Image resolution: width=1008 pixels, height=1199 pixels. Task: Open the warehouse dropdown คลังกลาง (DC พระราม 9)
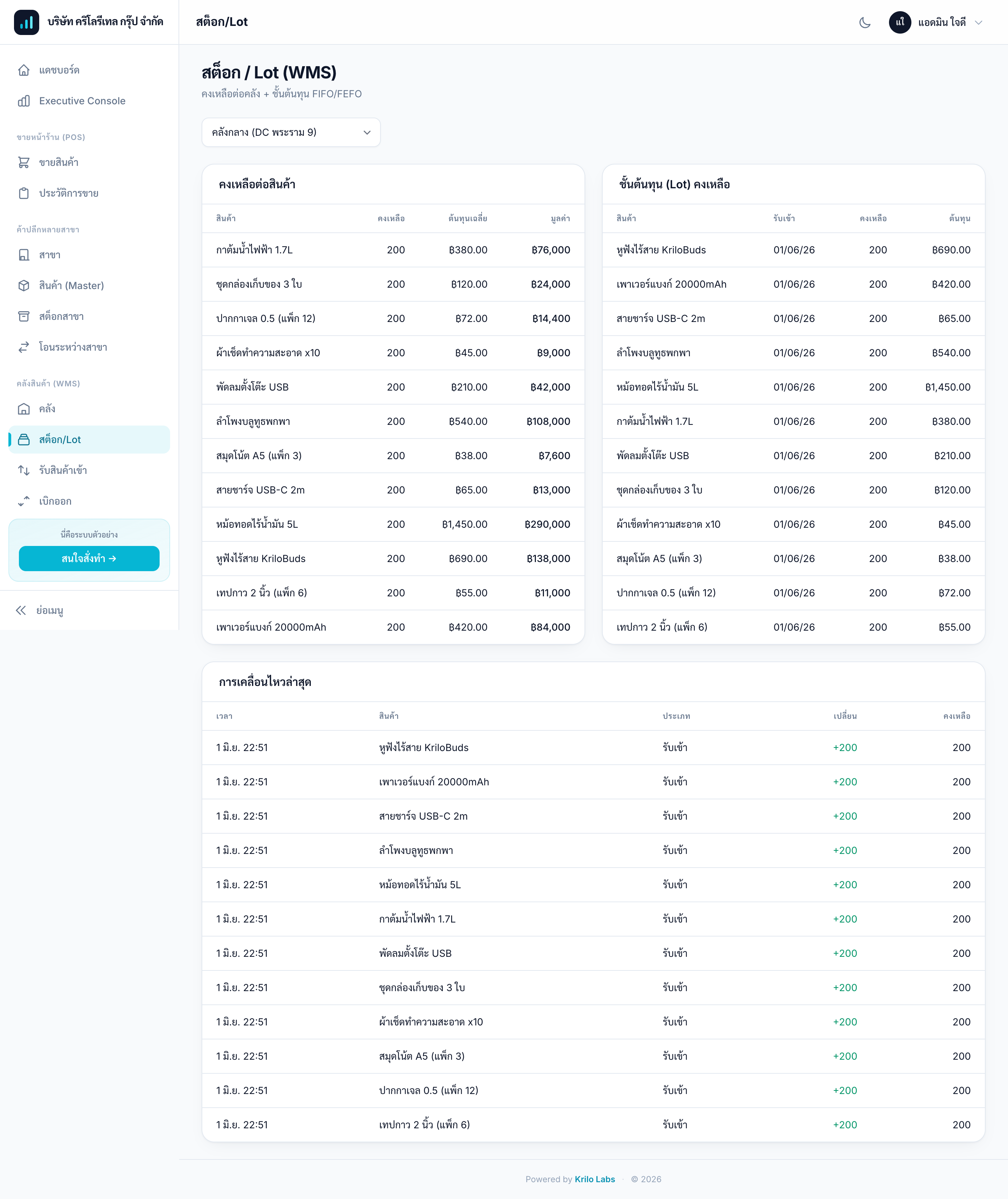click(x=291, y=133)
